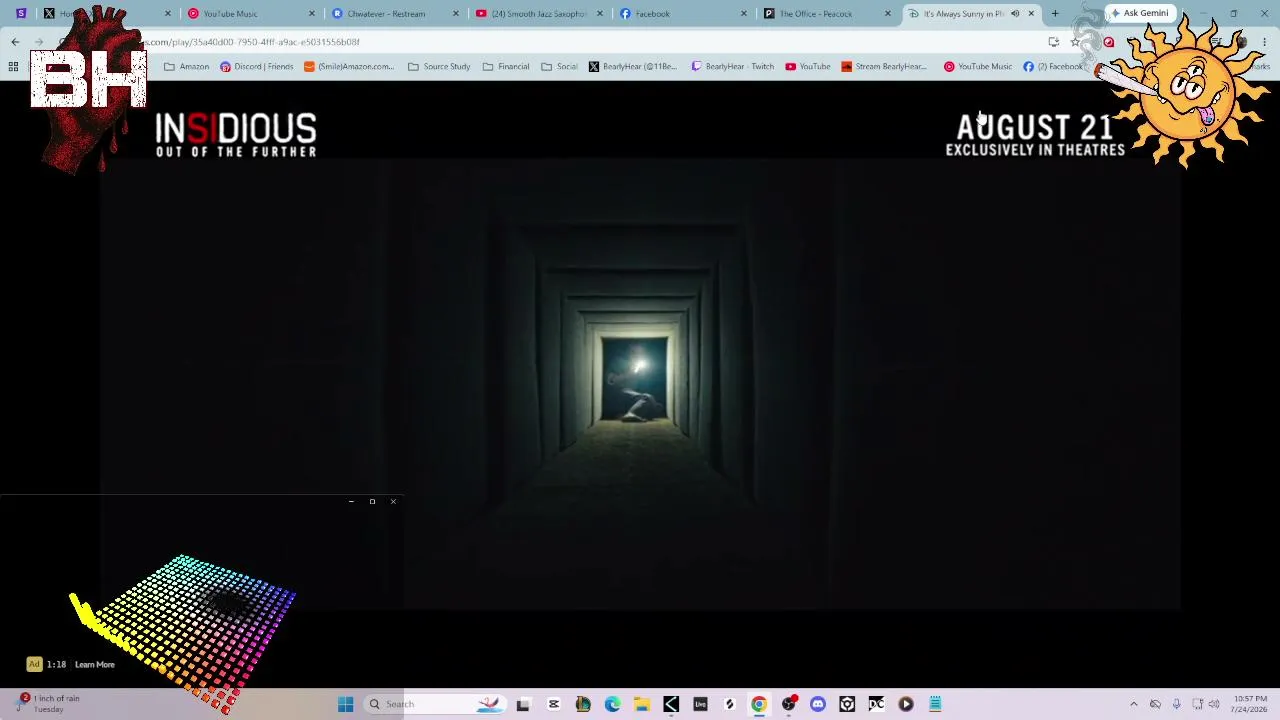Open the apps grid shortcut
The width and height of the screenshot is (1280, 720).
pos(13,67)
